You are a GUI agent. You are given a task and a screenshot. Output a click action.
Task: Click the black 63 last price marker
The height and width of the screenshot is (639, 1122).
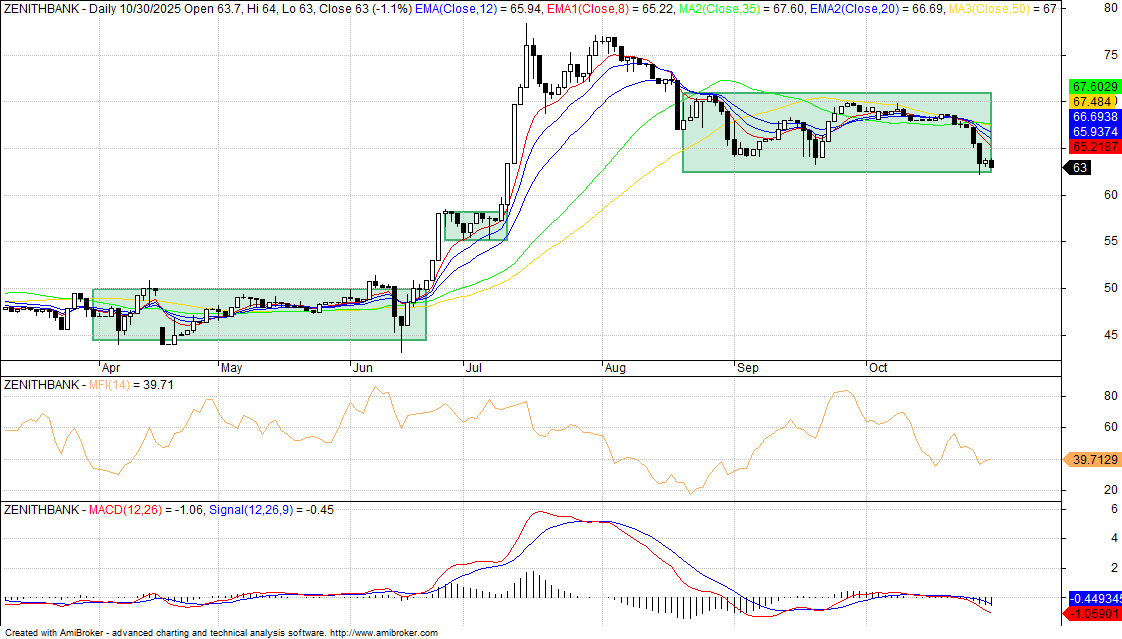coord(1080,168)
